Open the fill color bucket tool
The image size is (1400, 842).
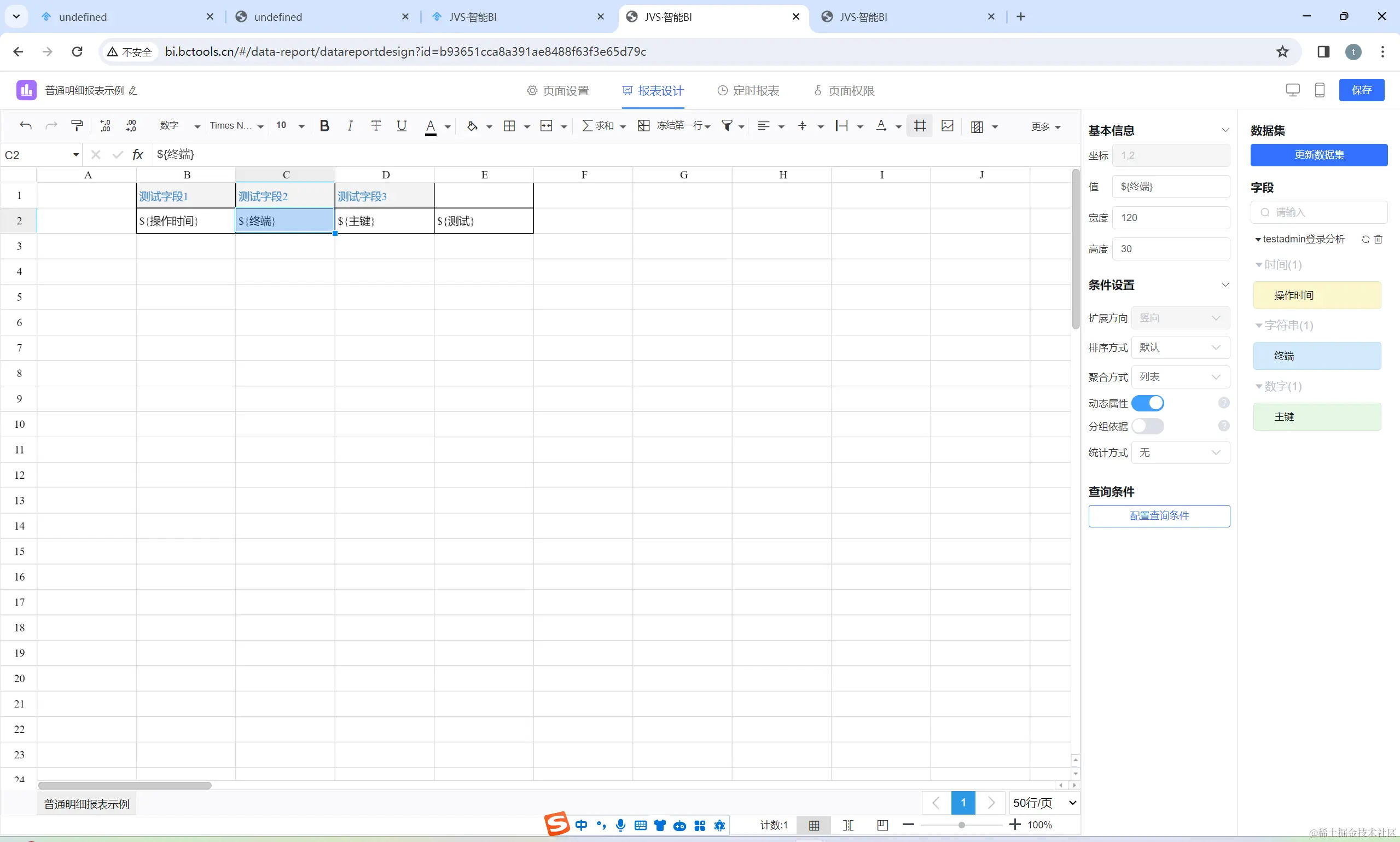point(472,126)
